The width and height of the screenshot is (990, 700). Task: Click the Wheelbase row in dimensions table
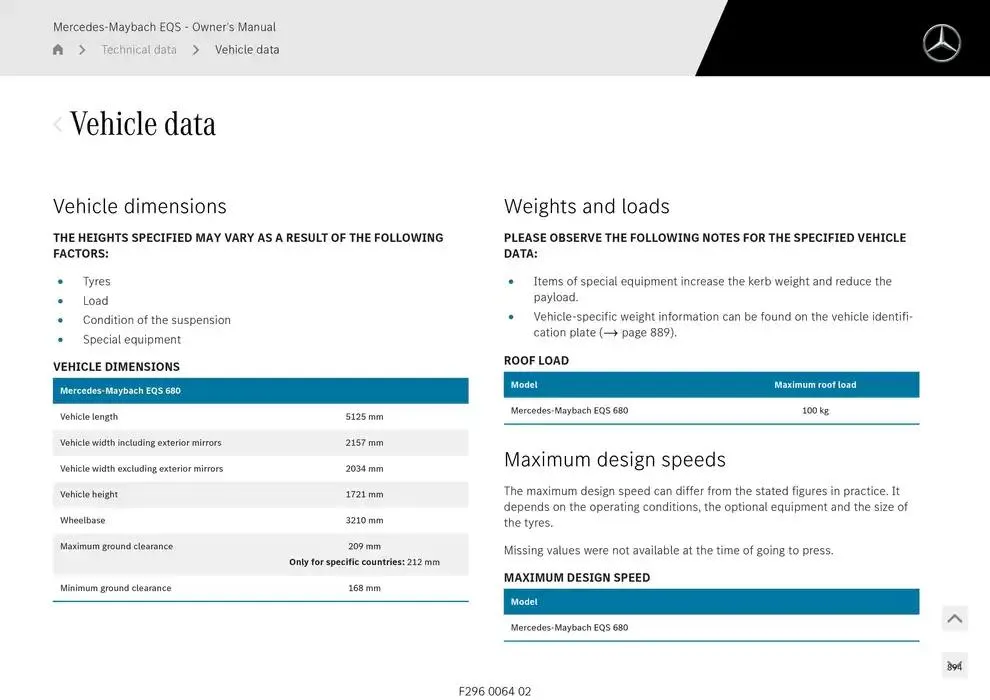[260, 521]
